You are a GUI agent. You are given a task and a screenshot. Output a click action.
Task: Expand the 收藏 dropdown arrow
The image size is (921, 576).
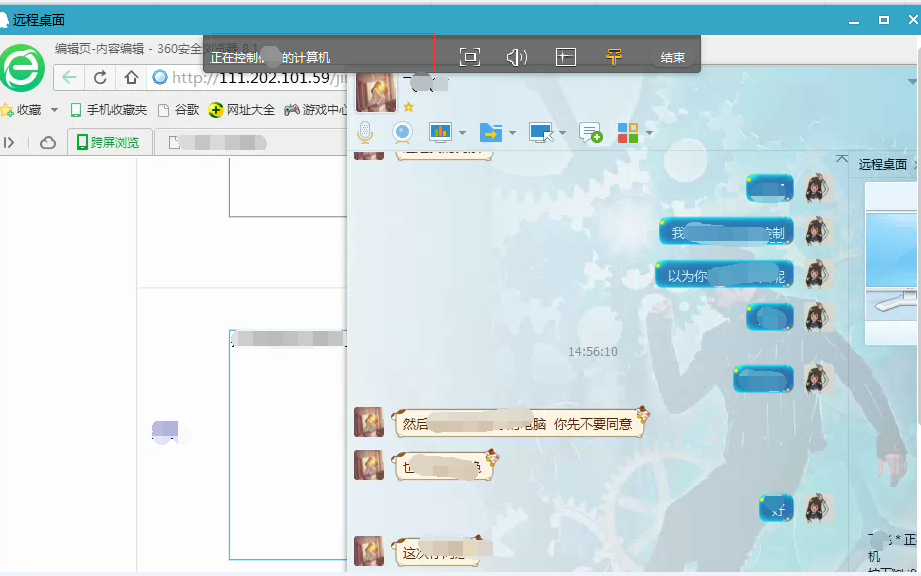[55, 110]
